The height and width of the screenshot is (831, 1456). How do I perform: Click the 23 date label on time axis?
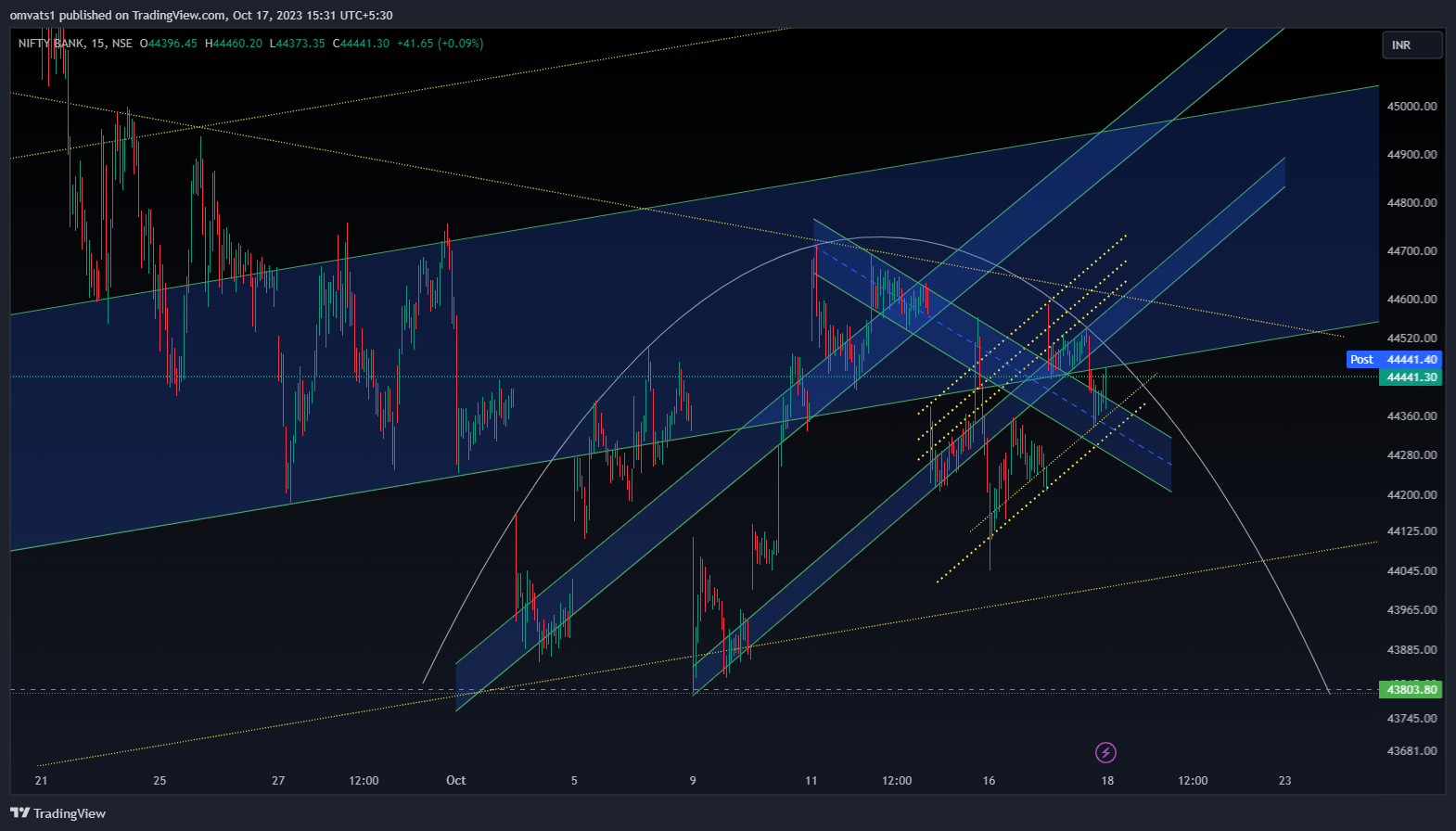click(x=1284, y=781)
